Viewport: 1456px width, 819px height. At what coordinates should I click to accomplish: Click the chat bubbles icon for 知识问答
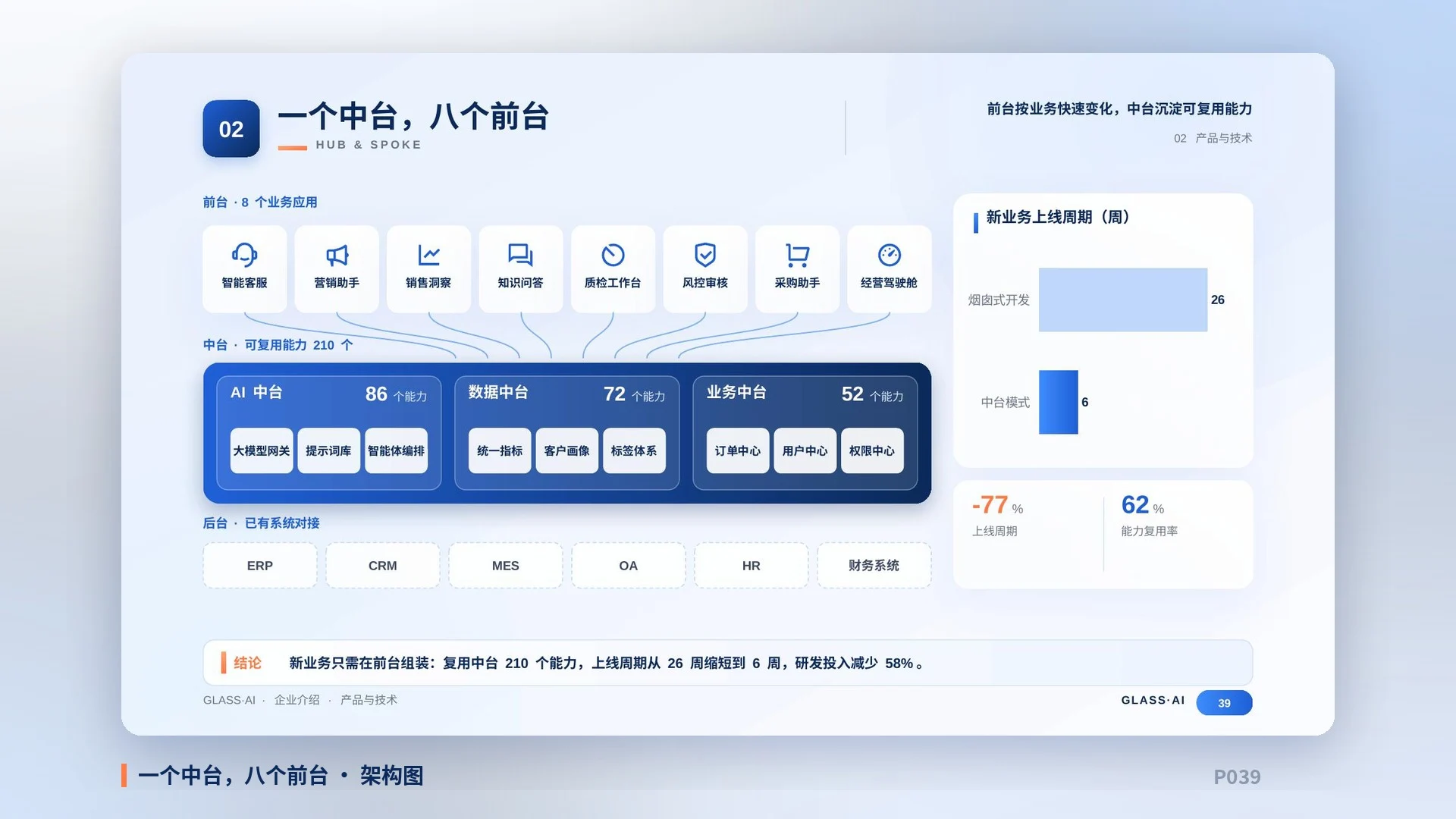(x=520, y=255)
